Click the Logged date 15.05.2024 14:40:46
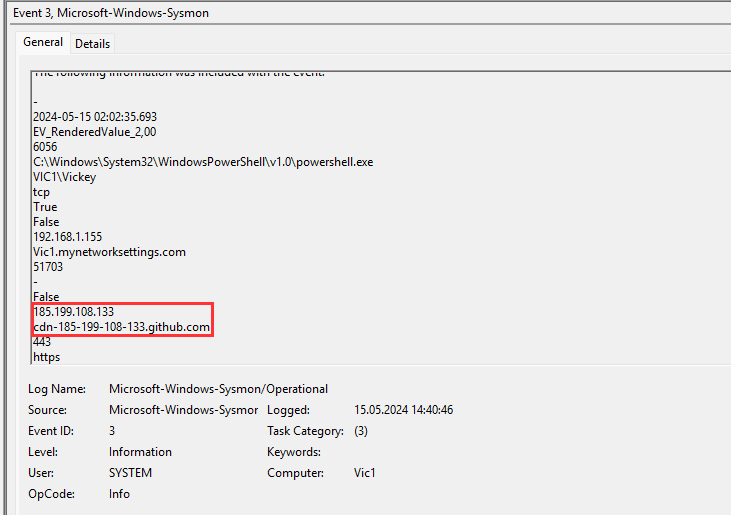This screenshot has width=731, height=515. point(404,410)
